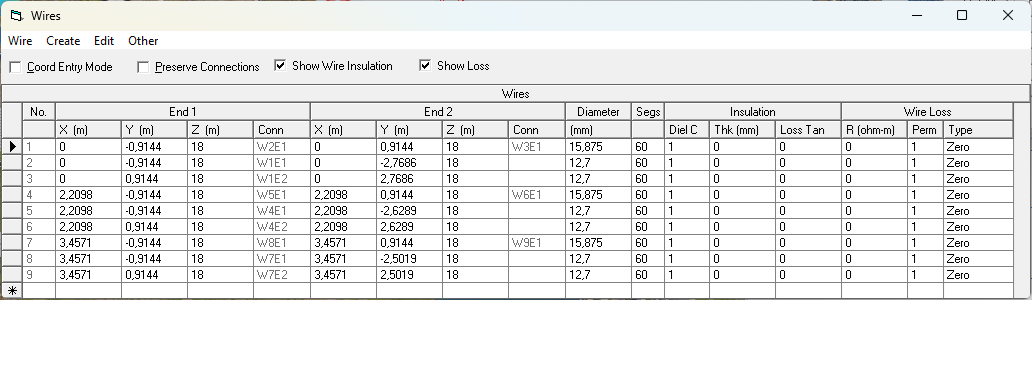Uncheck Show Wire Insulation
This screenshot has height=371, width=1032.
point(280,66)
